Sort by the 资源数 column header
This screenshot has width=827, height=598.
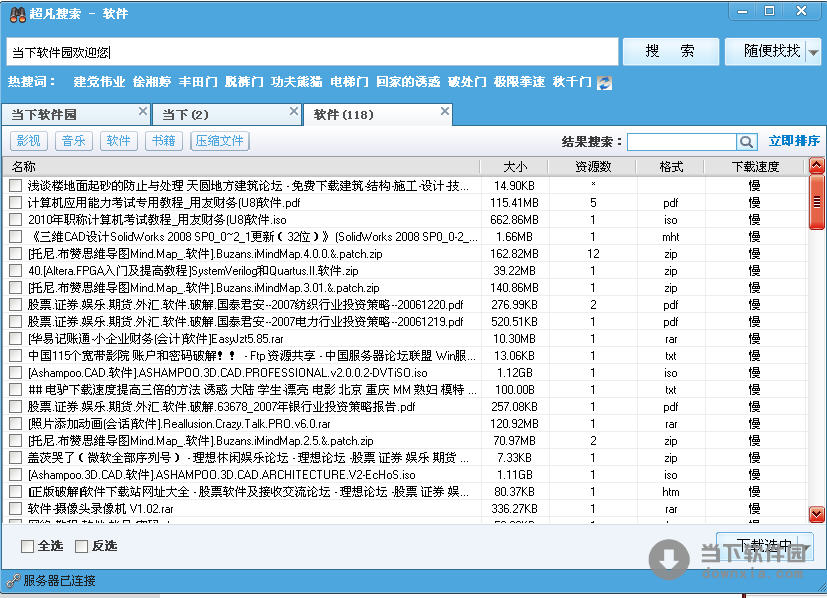pos(593,167)
